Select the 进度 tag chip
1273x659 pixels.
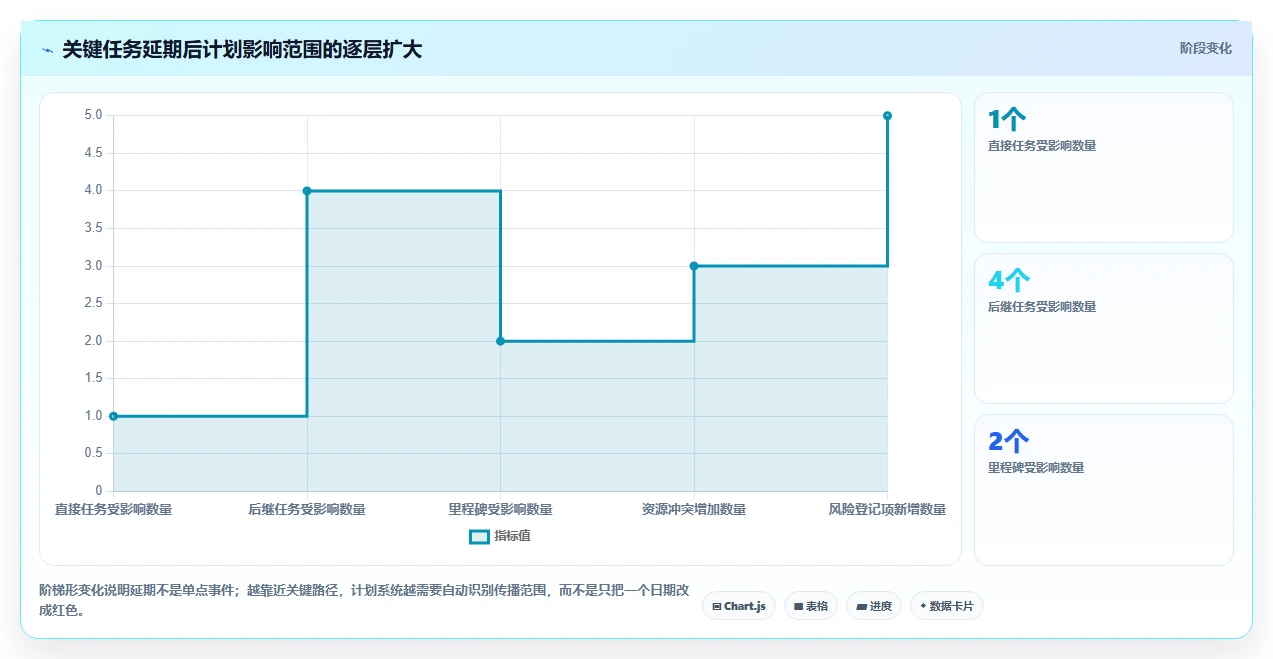coord(874,606)
